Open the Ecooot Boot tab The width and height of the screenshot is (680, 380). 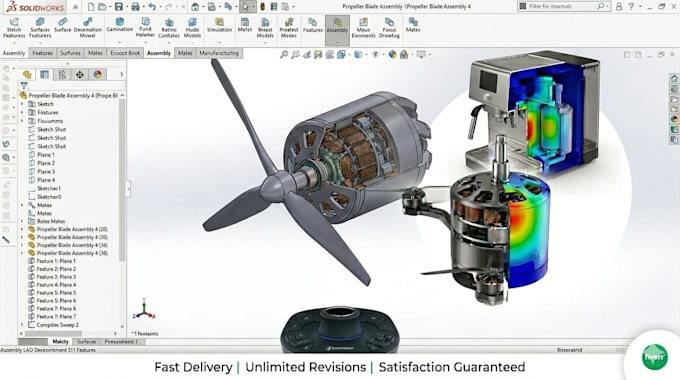[x=125, y=53]
